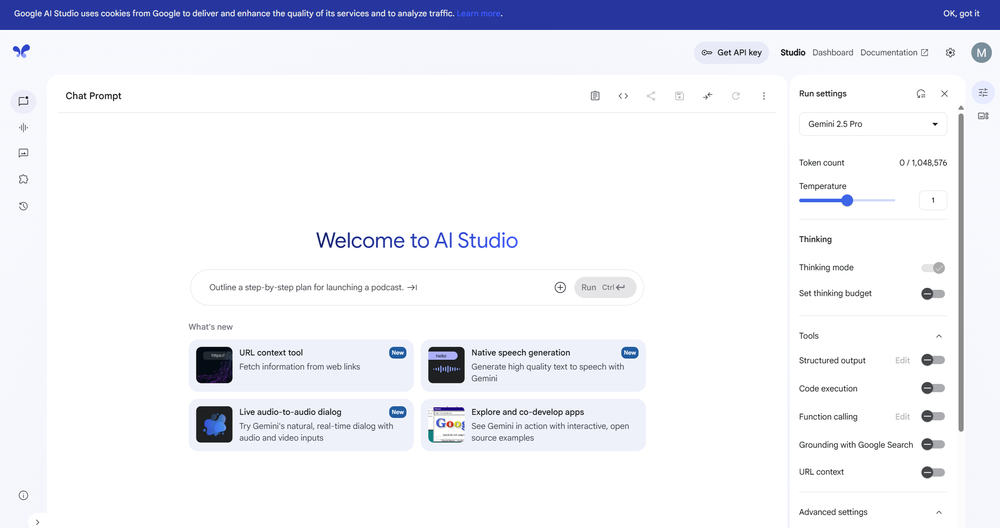
Task: Switch to the Dashboard tab
Action: coord(832,52)
